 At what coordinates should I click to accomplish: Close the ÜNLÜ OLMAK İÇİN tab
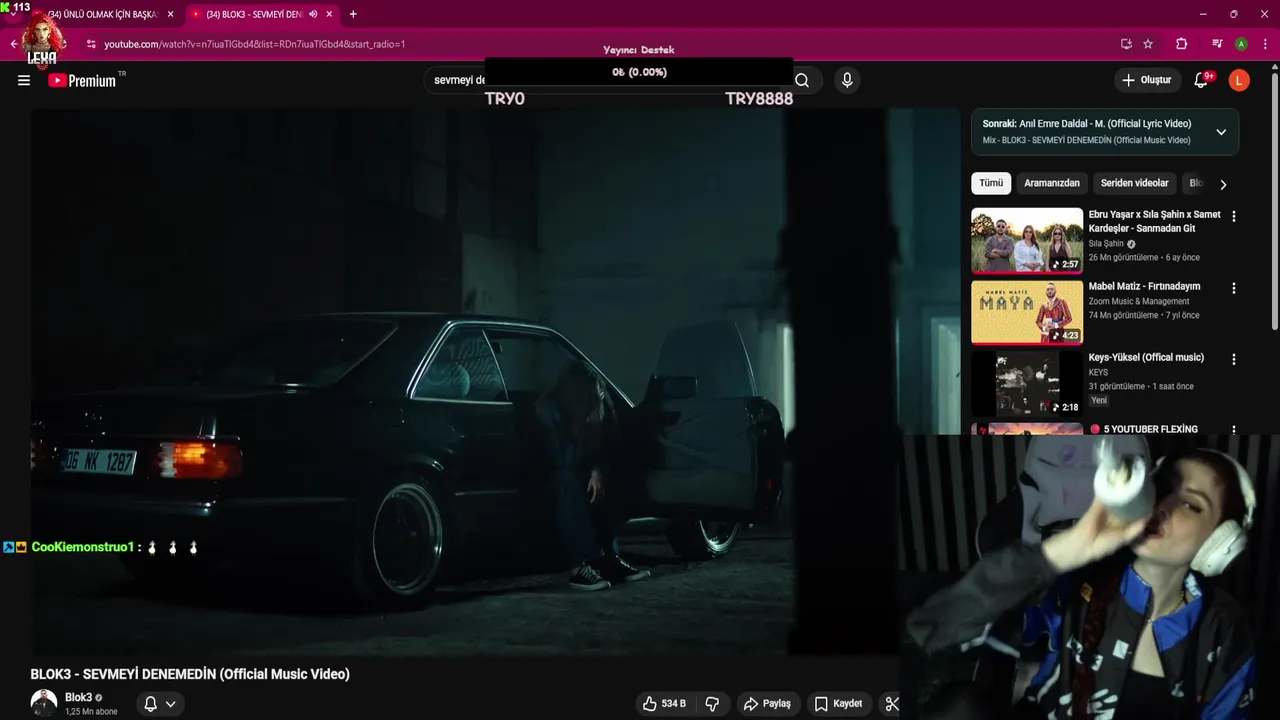(170, 14)
